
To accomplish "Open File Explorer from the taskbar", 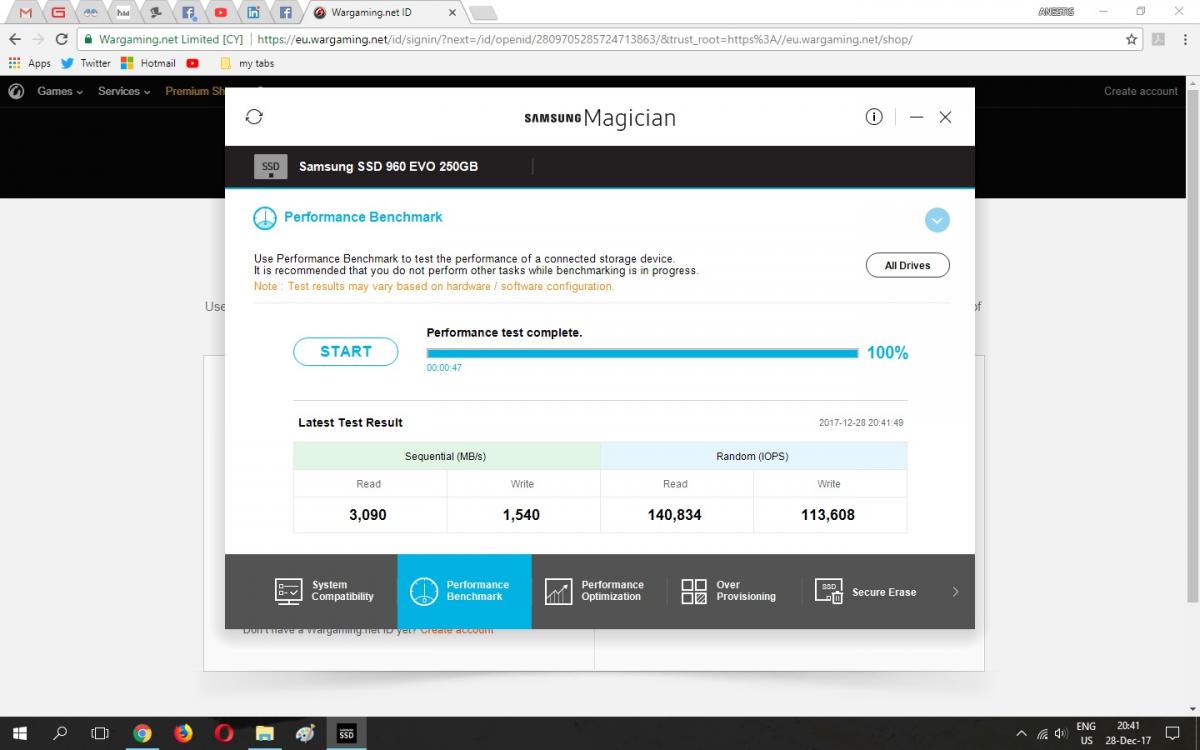I will click(264, 733).
